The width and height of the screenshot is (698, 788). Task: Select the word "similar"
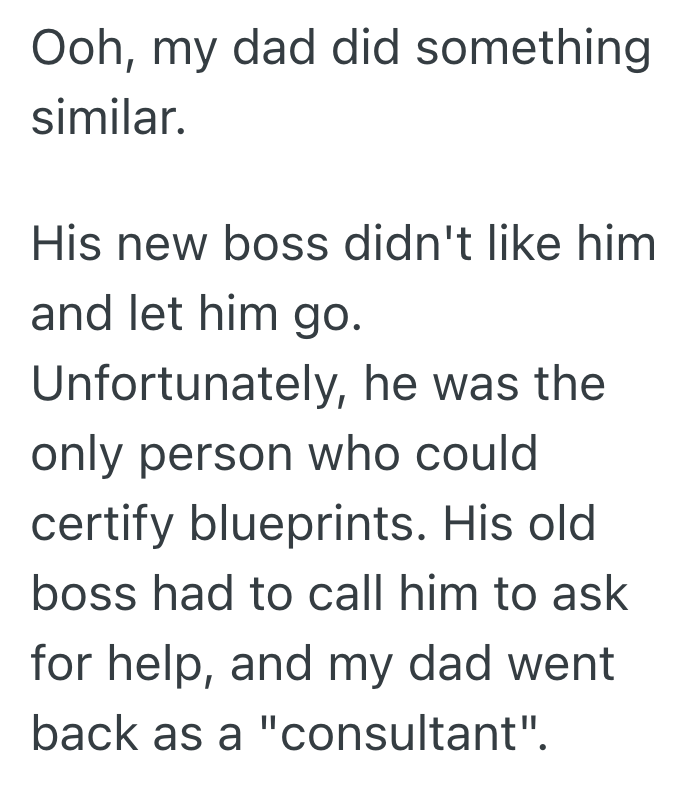(104, 120)
